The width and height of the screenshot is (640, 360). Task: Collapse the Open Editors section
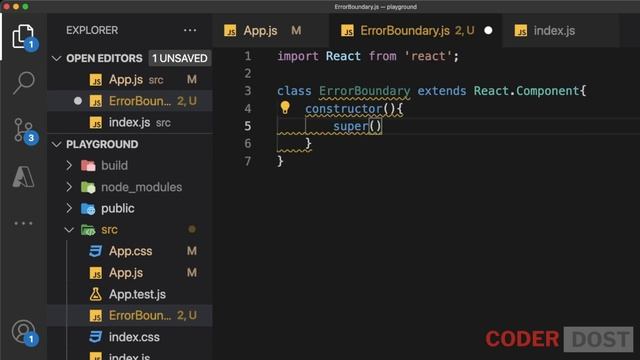(56, 58)
